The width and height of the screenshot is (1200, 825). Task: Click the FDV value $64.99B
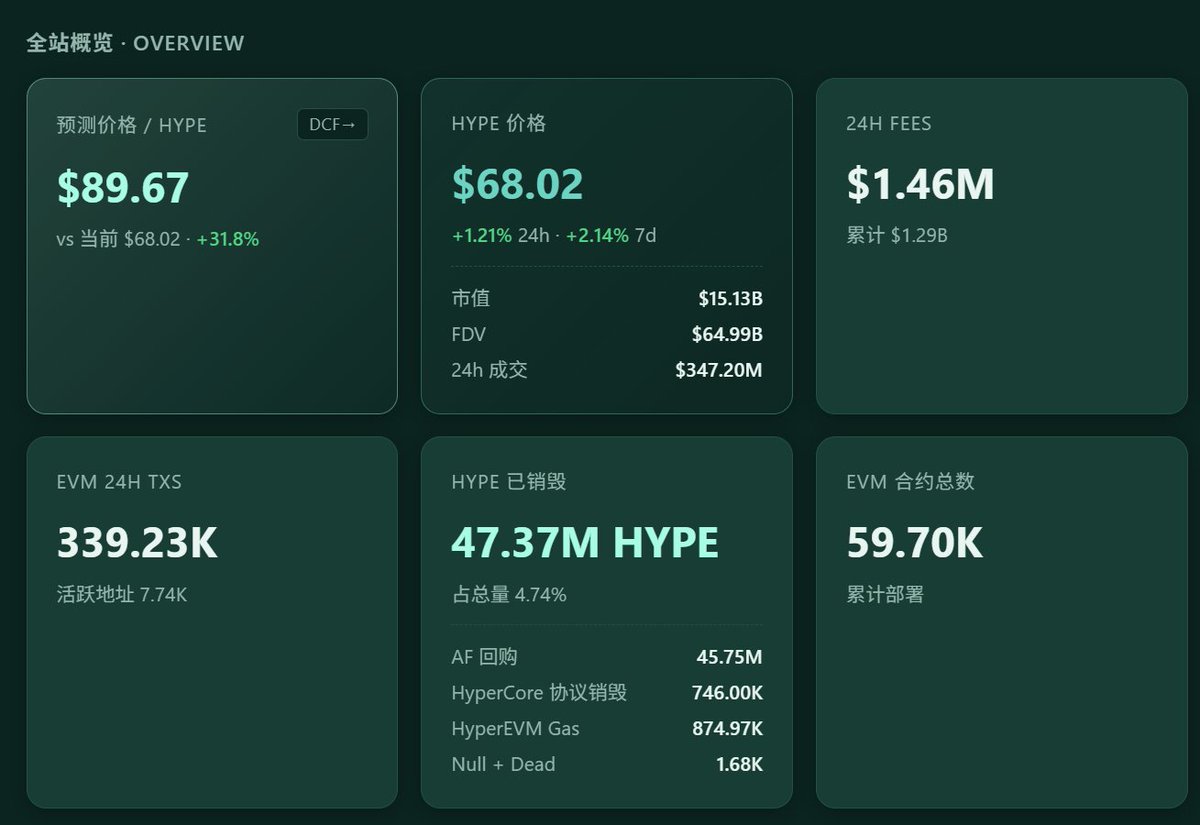pyautogui.click(x=727, y=334)
